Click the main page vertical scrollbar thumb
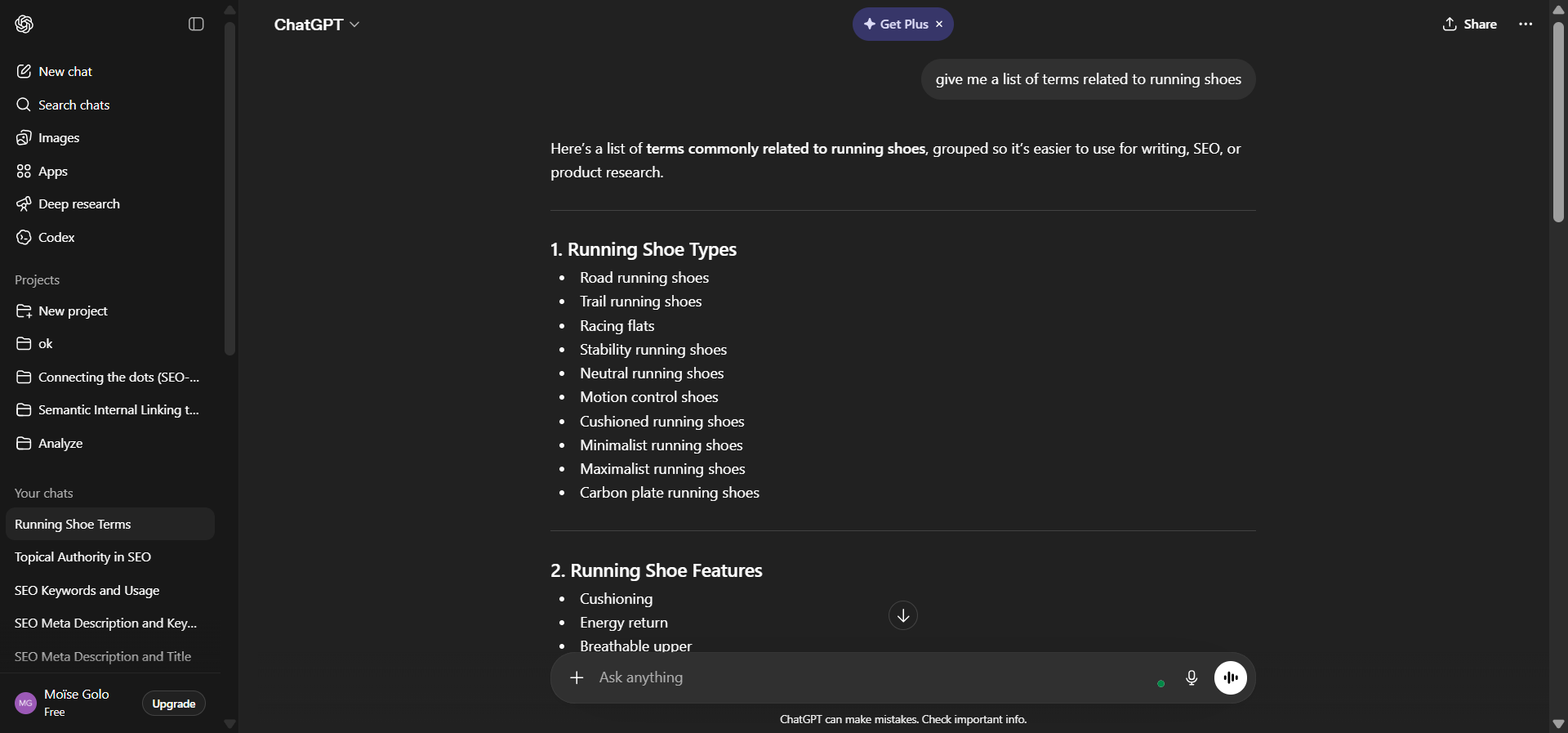 [x=1558, y=122]
